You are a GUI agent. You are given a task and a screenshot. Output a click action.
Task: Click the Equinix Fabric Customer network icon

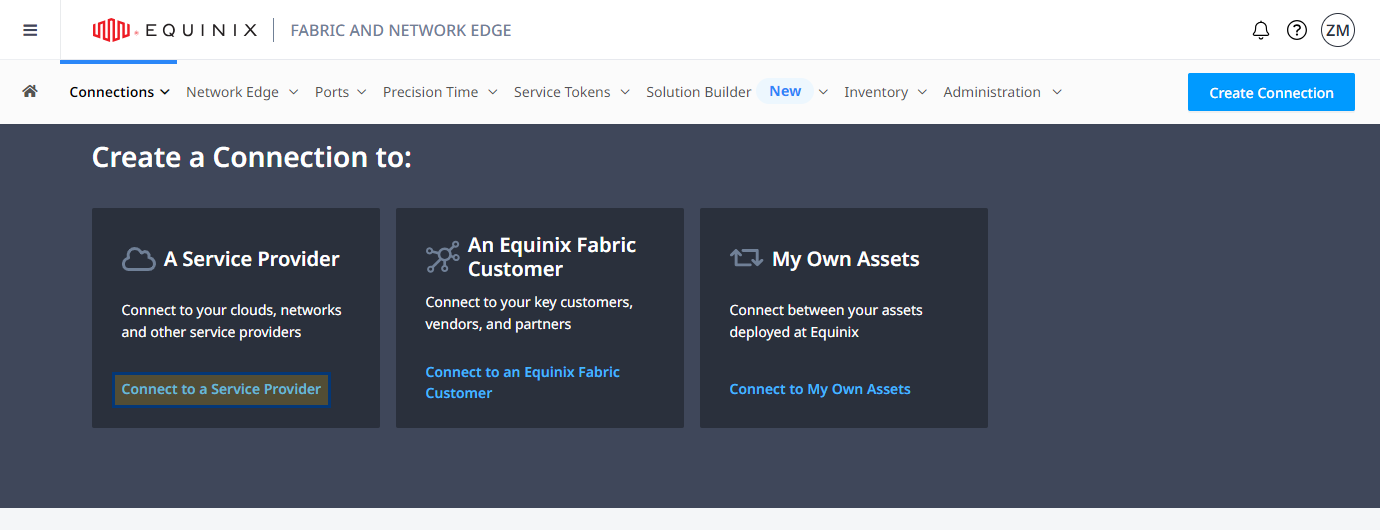[442, 257]
